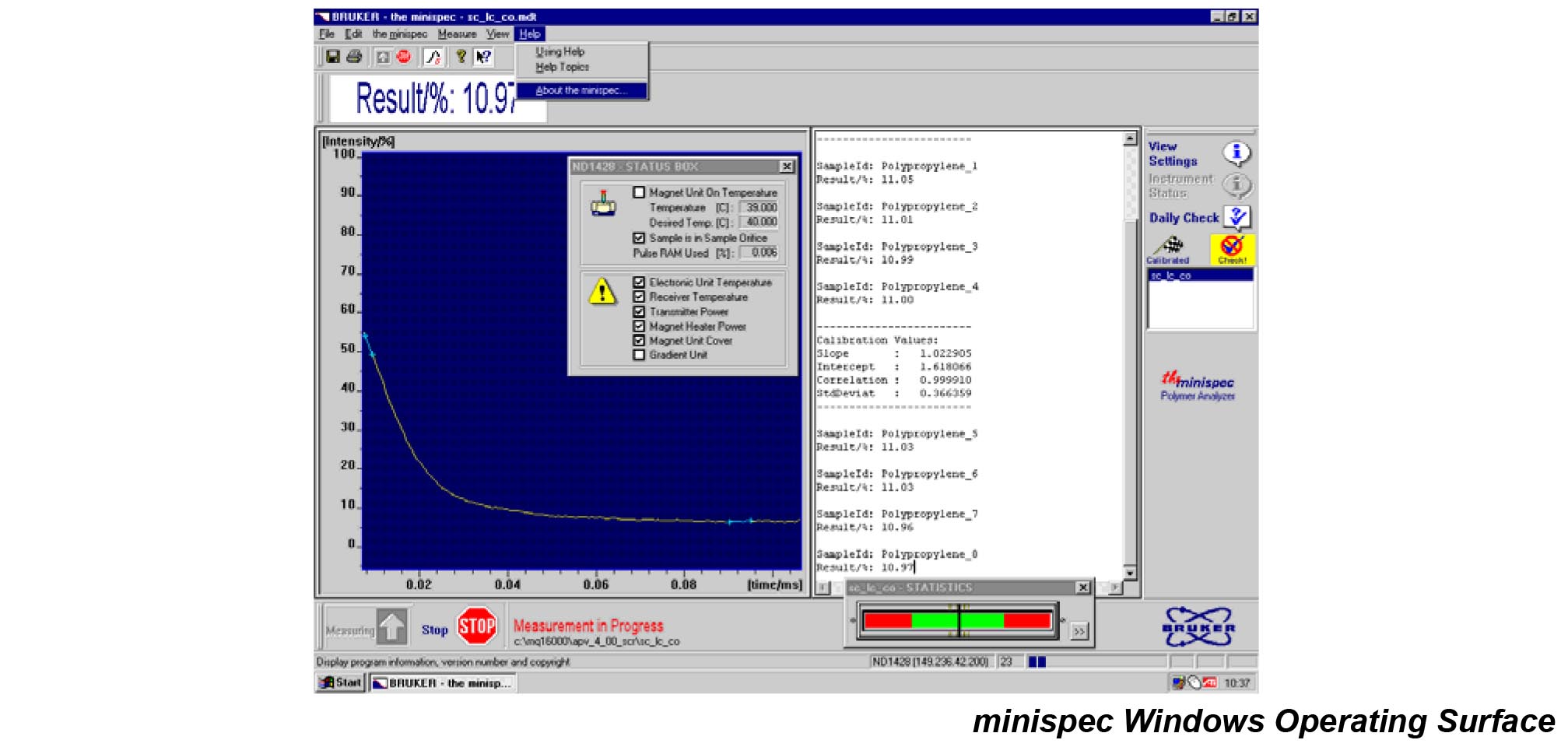This screenshot has width=1568, height=754.
Task: Toggle Magnet Unit Cover checkbox
Action: (639, 340)
